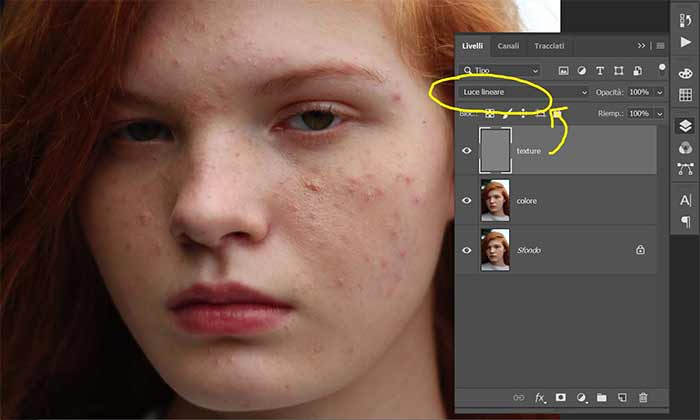The image size is (700, 420).
Task: Expand the Opacità percentage dropdown
Action: [x=661, y=92]
